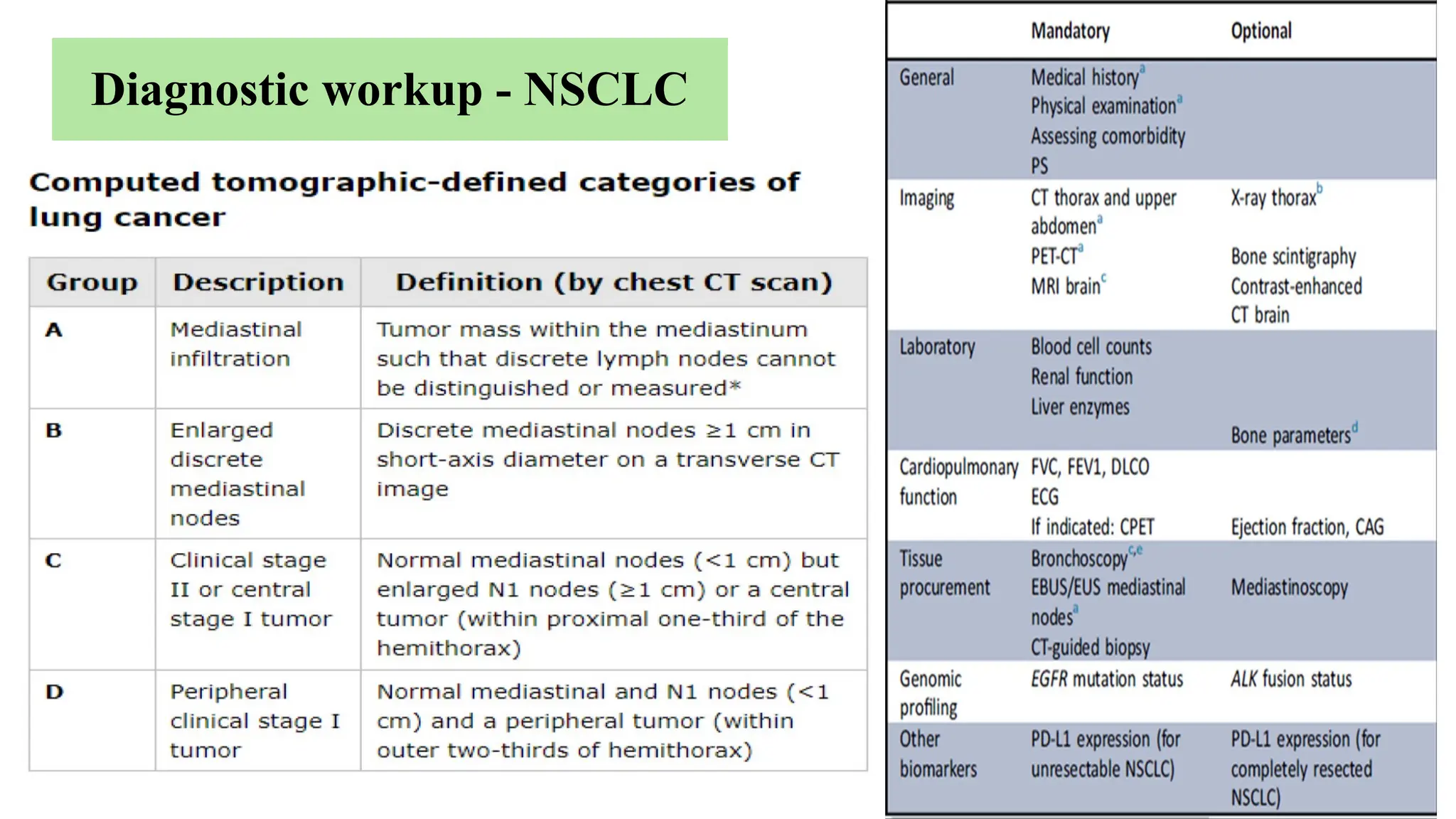Select 'Tissue procurement' row label

pos(944,573)
